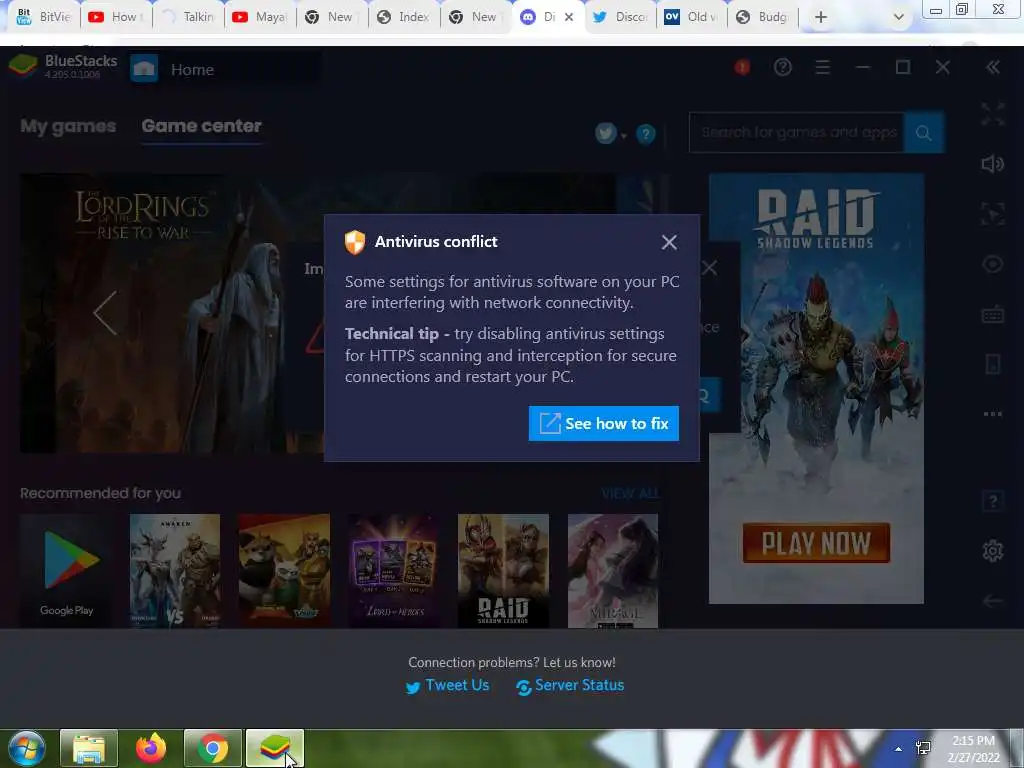Open the BlueStacks settings gear
Viewport: 1024px width, 768px height.
pos(993,551)
